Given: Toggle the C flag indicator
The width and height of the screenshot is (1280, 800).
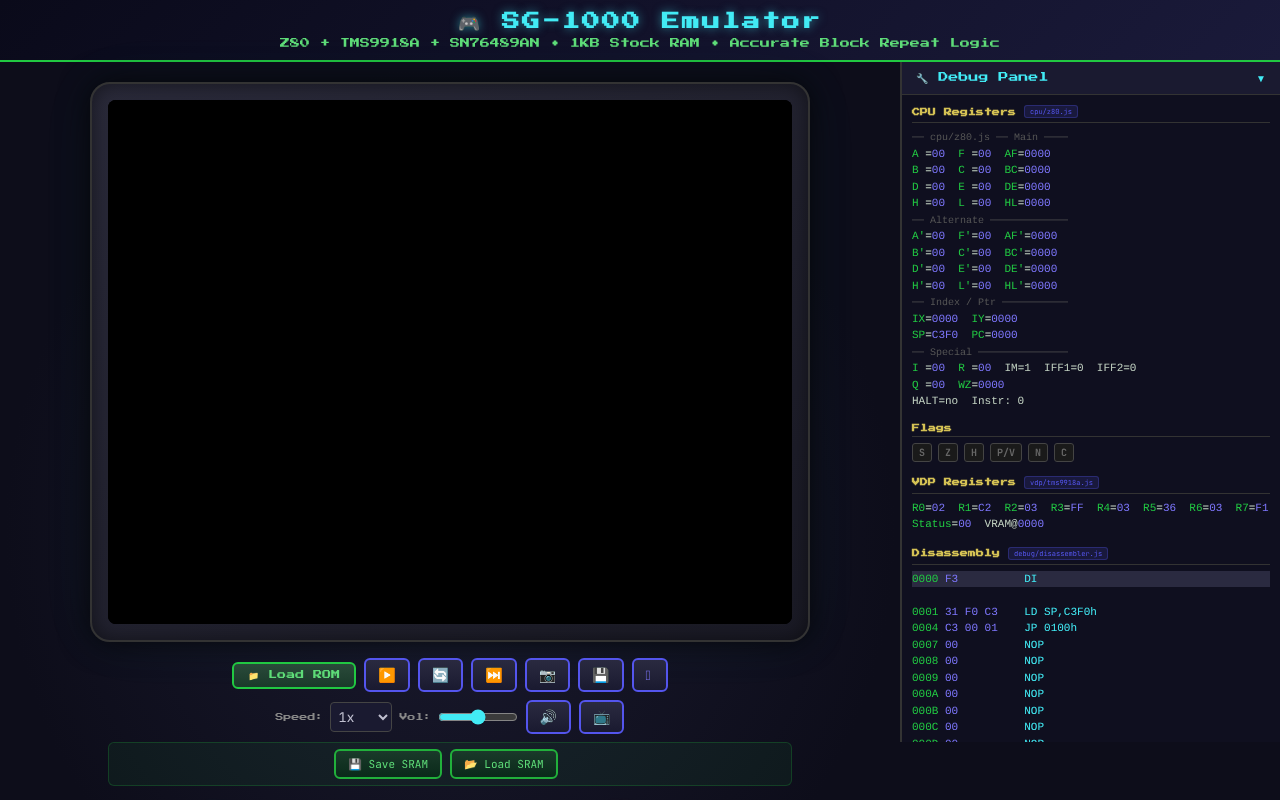Looking at the screenshot, I should click(1064, 453).
